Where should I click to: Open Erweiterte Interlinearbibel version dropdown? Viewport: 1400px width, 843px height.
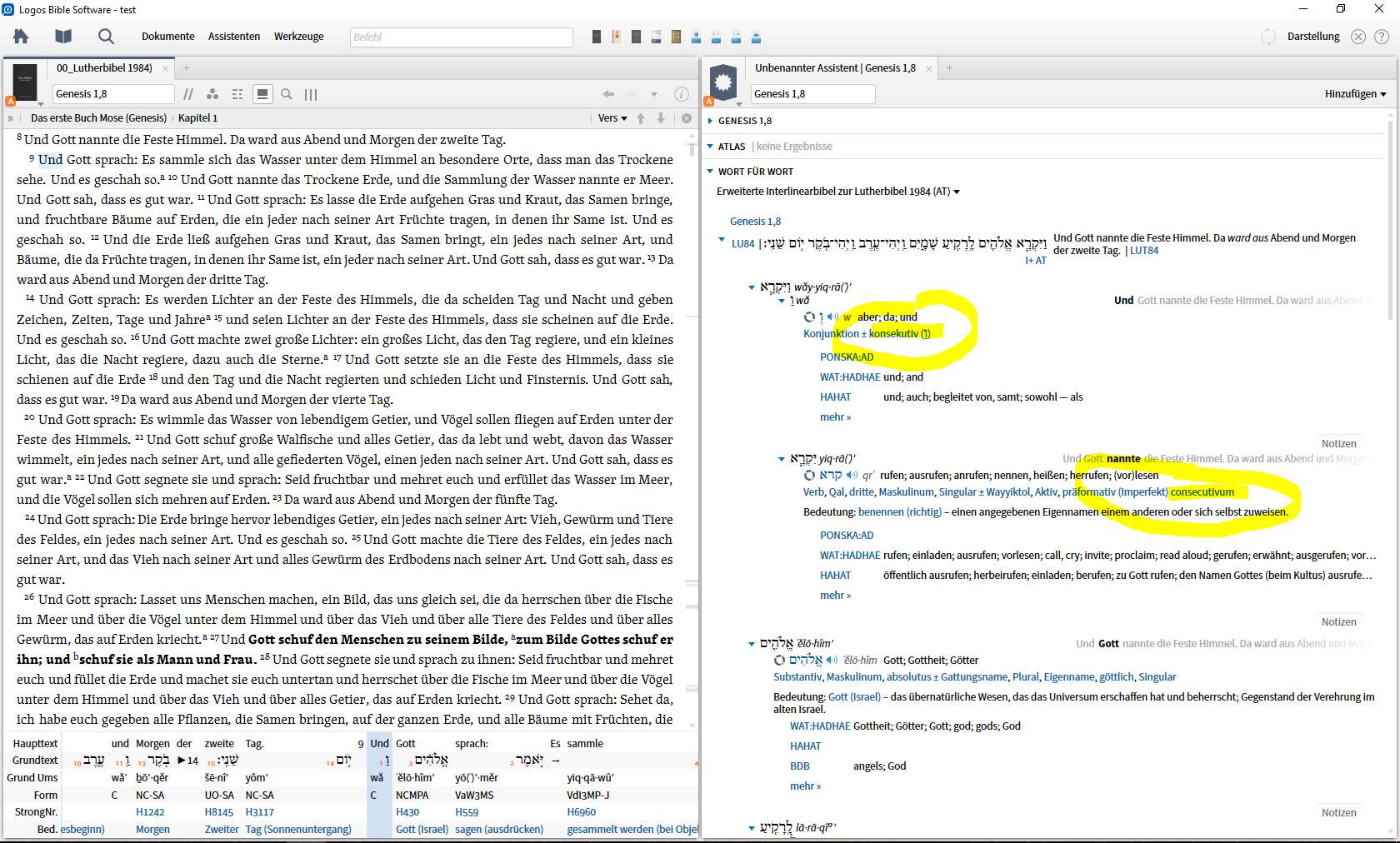pos(837,192)
